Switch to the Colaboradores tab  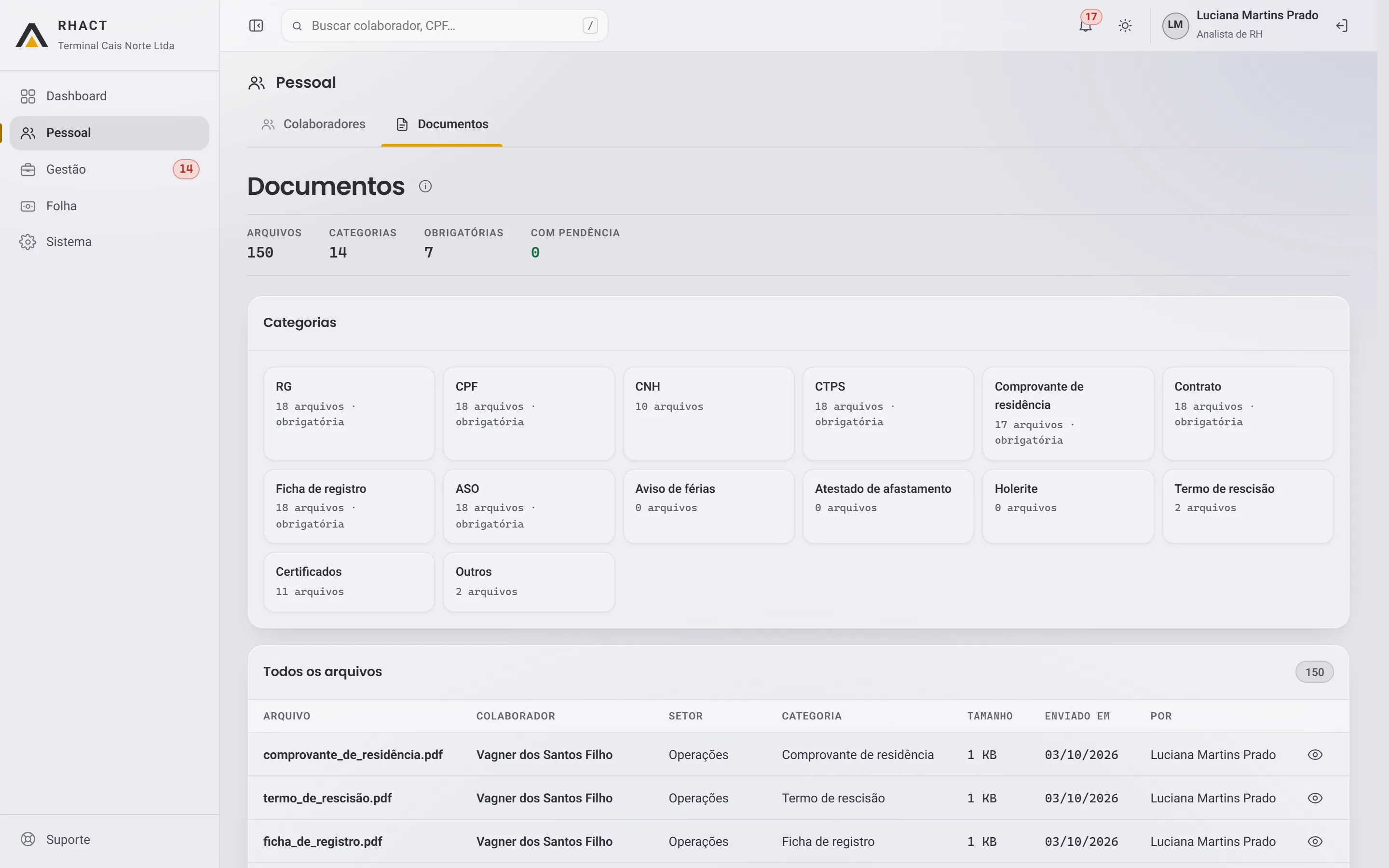coord(313,124)
